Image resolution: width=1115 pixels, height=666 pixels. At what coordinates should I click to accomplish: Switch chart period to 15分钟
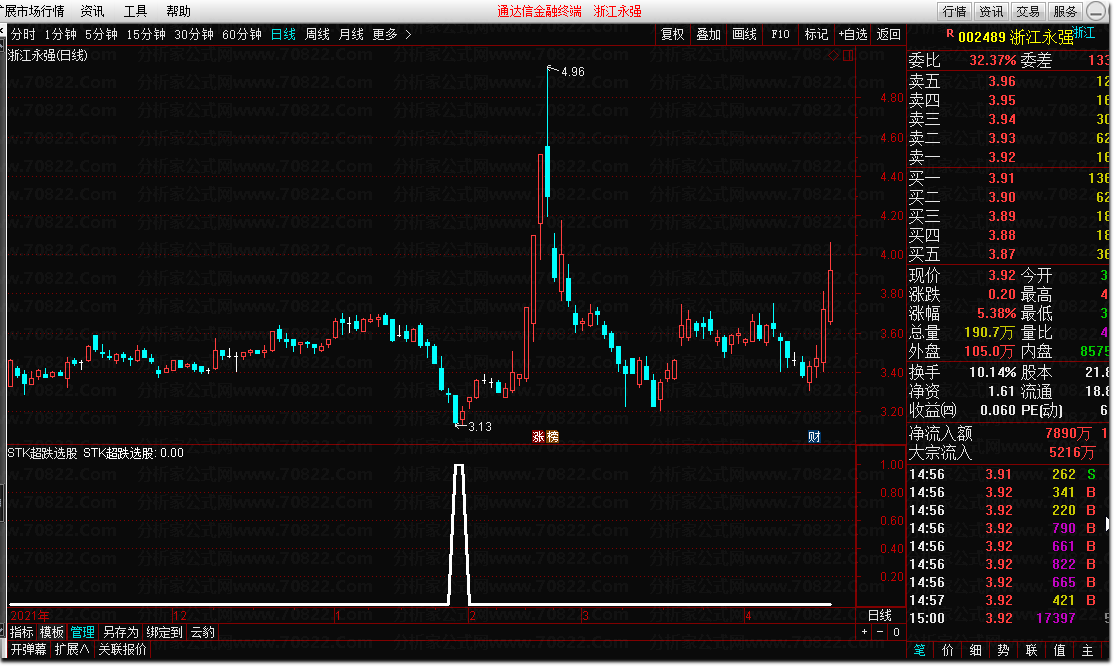pos(146,34)
